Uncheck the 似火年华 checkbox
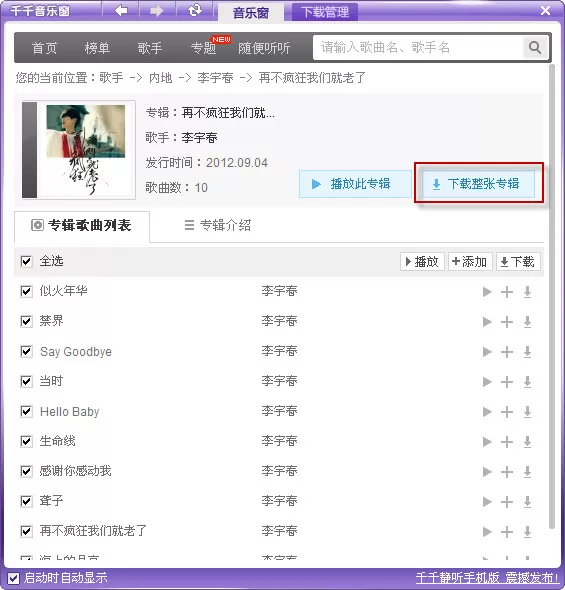565x590 pixels. coord(26,291)
